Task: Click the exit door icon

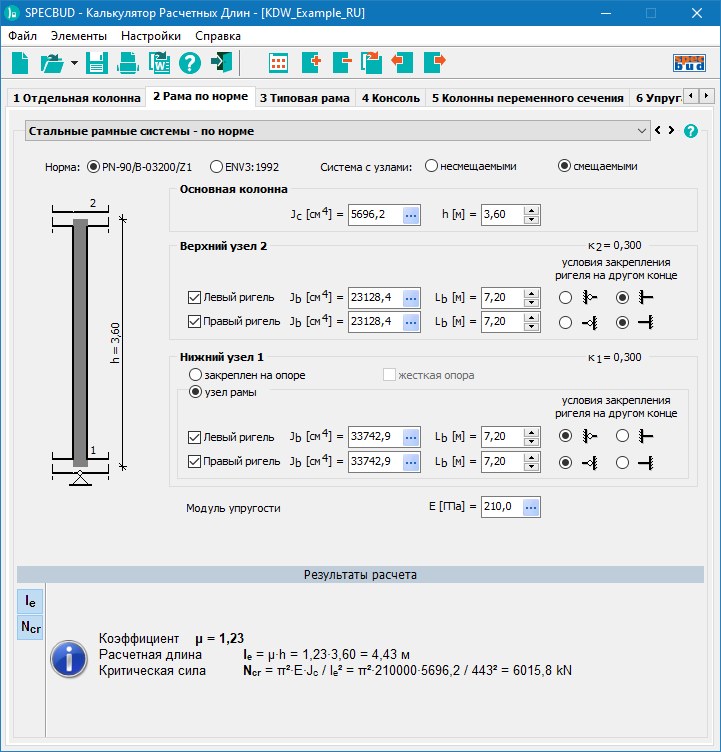Action: tap(222, 63)
